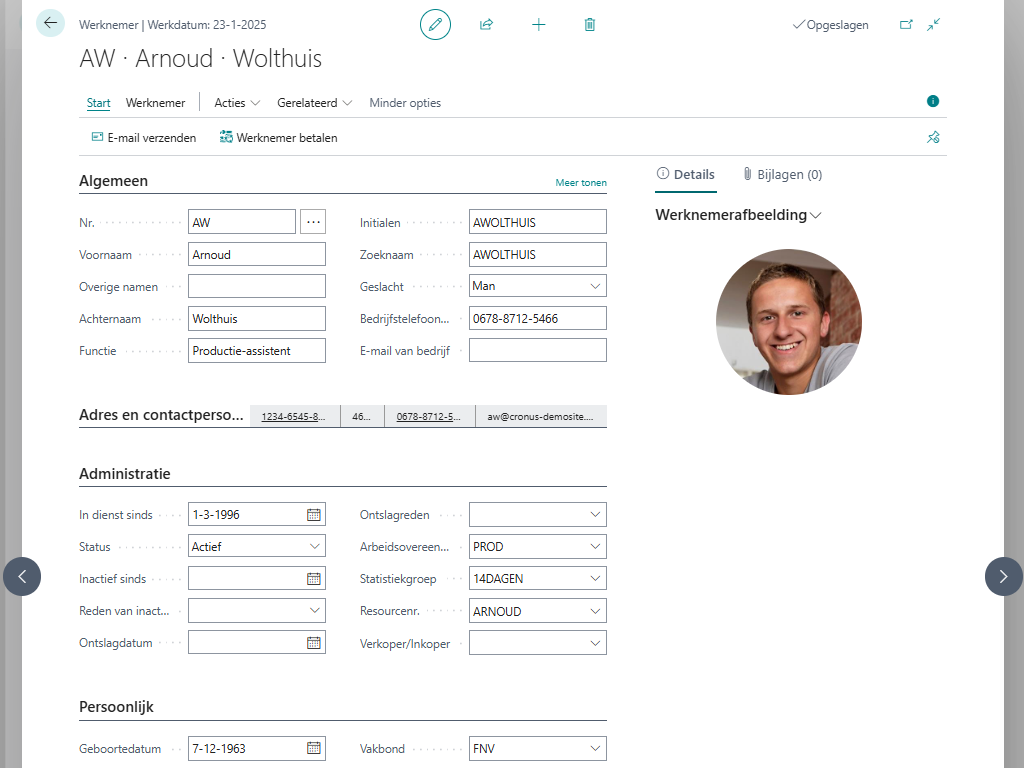Go to next record arrow
Screen dimensions: 1024x768
pyautogui.click(x=1003, y=576)
